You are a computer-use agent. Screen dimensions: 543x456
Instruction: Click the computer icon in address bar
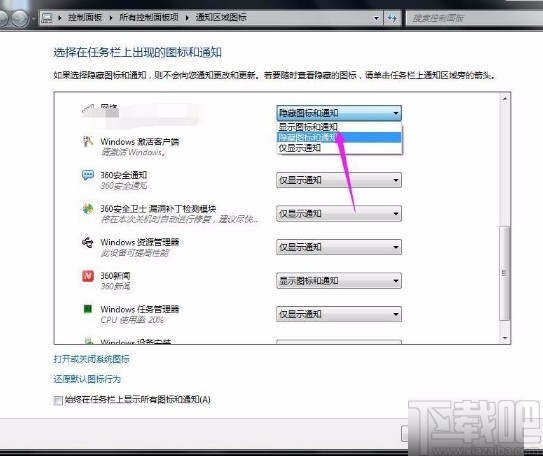pyautogui.click(x=47, y=17)
